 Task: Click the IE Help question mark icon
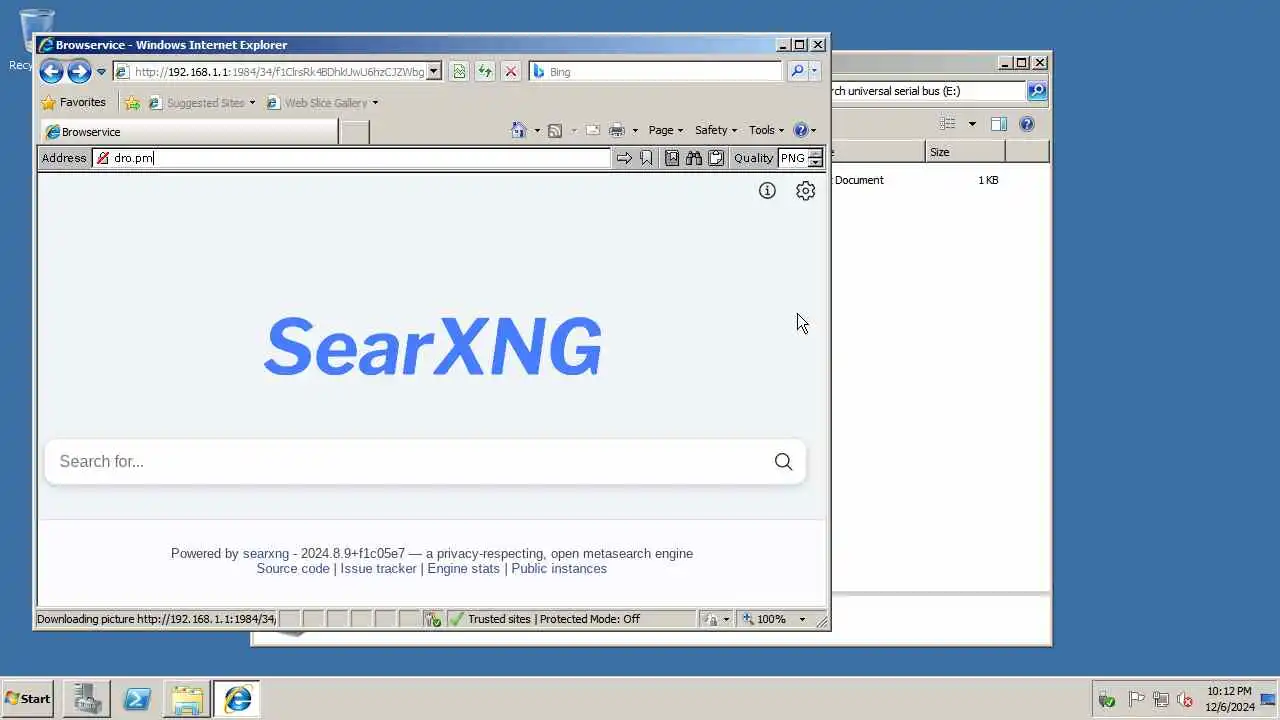800,130
